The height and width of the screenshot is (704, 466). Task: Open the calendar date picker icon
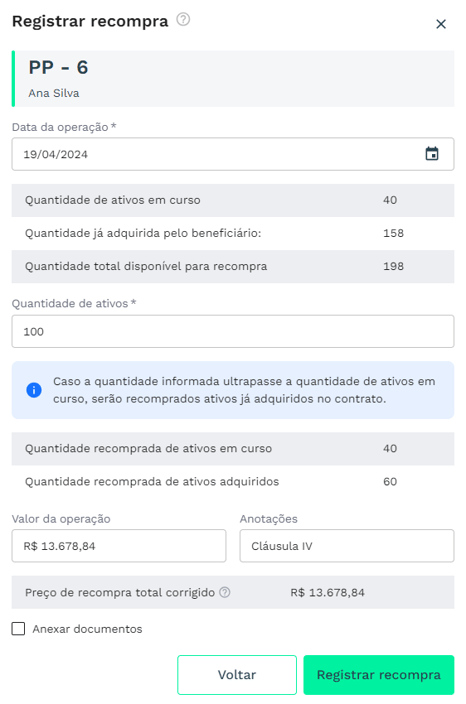coord(432,154)
